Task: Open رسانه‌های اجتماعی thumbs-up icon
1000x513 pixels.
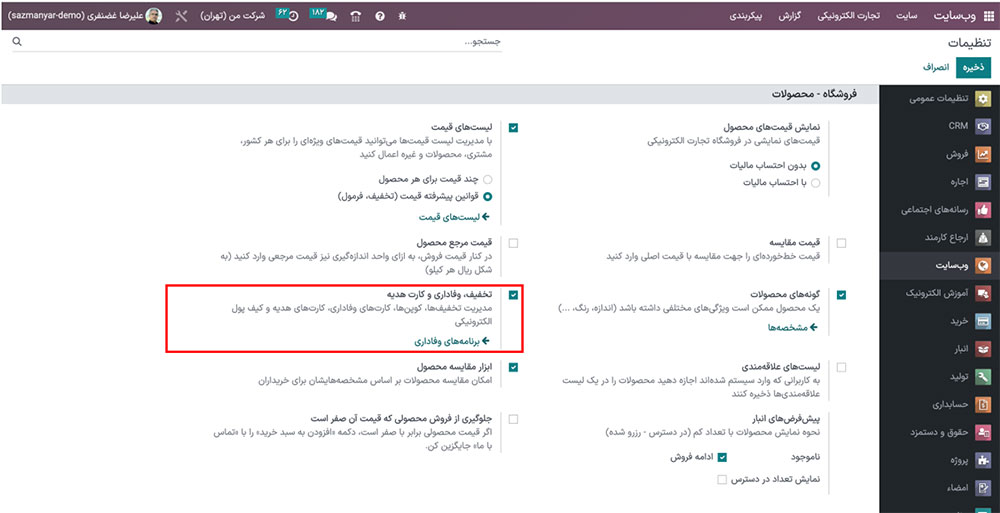Action: (984, 210)
